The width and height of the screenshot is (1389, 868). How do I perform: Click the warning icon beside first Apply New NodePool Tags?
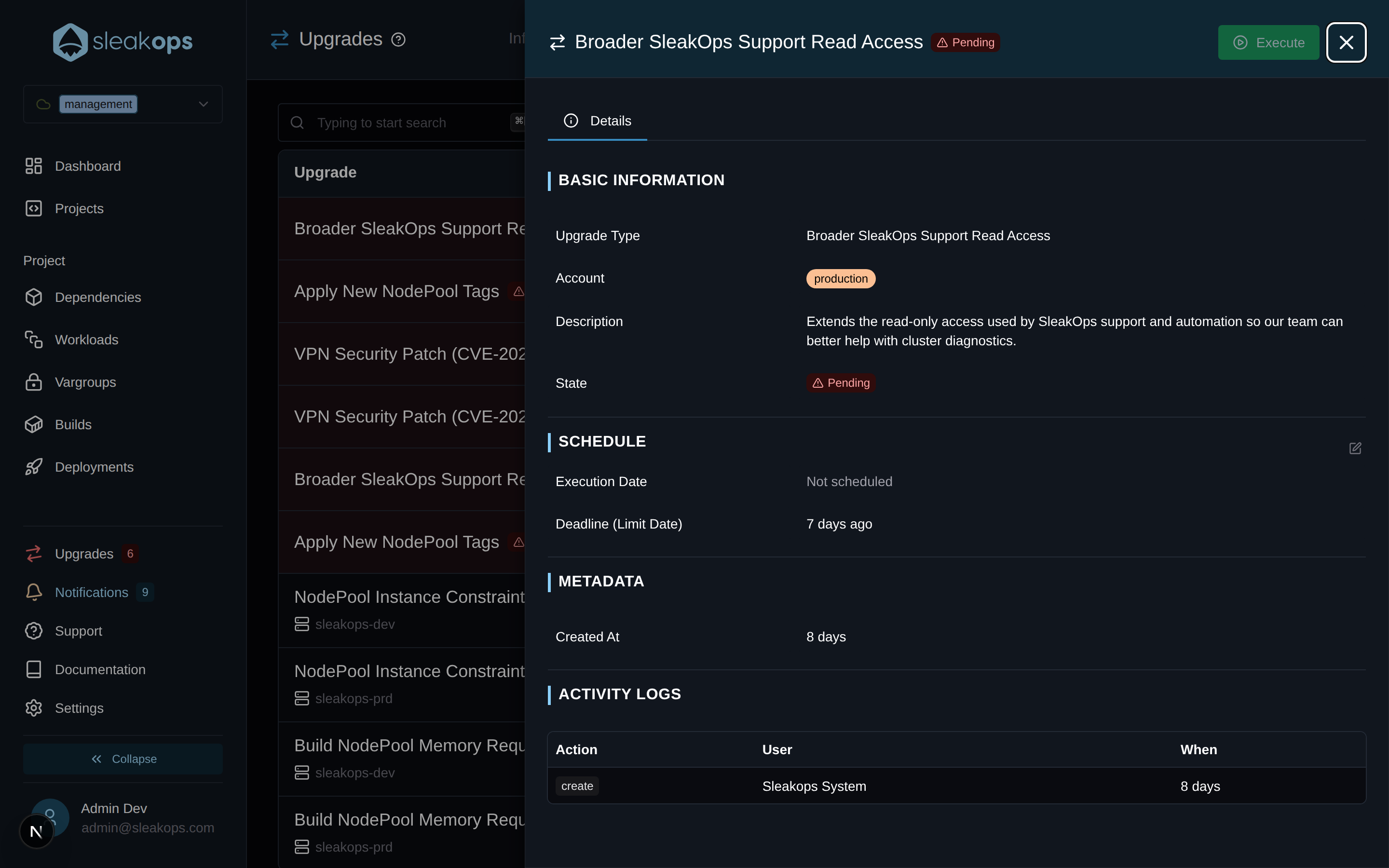click(x=519, y=292)
